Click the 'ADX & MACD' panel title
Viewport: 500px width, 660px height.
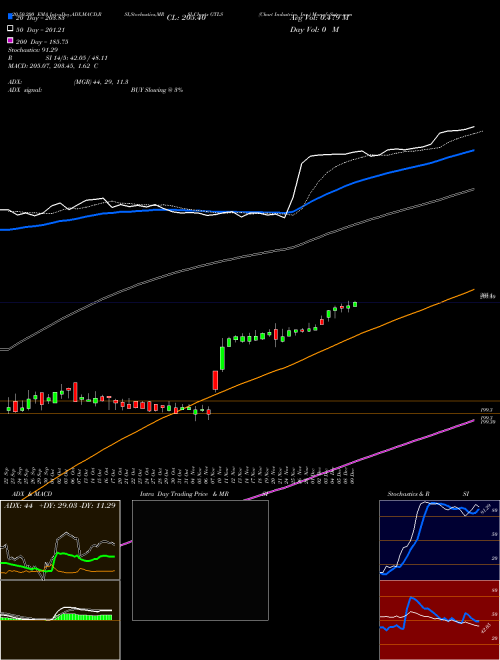(x=32, y=494)
